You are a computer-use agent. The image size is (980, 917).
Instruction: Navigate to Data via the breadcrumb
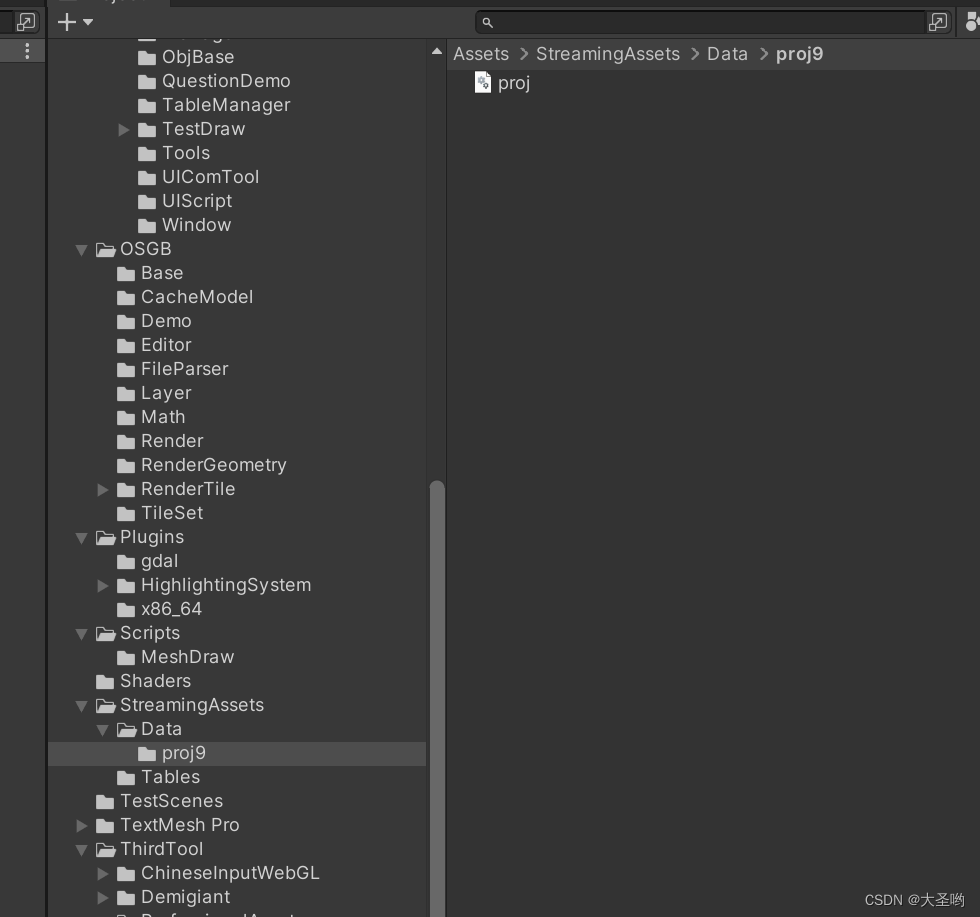click(x=727, y=54)
